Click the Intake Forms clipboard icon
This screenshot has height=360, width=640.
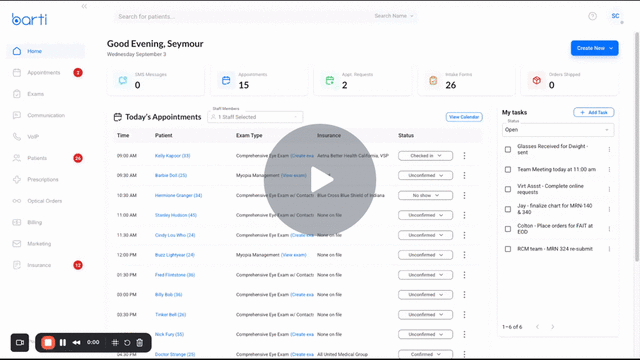coord(433,80)
